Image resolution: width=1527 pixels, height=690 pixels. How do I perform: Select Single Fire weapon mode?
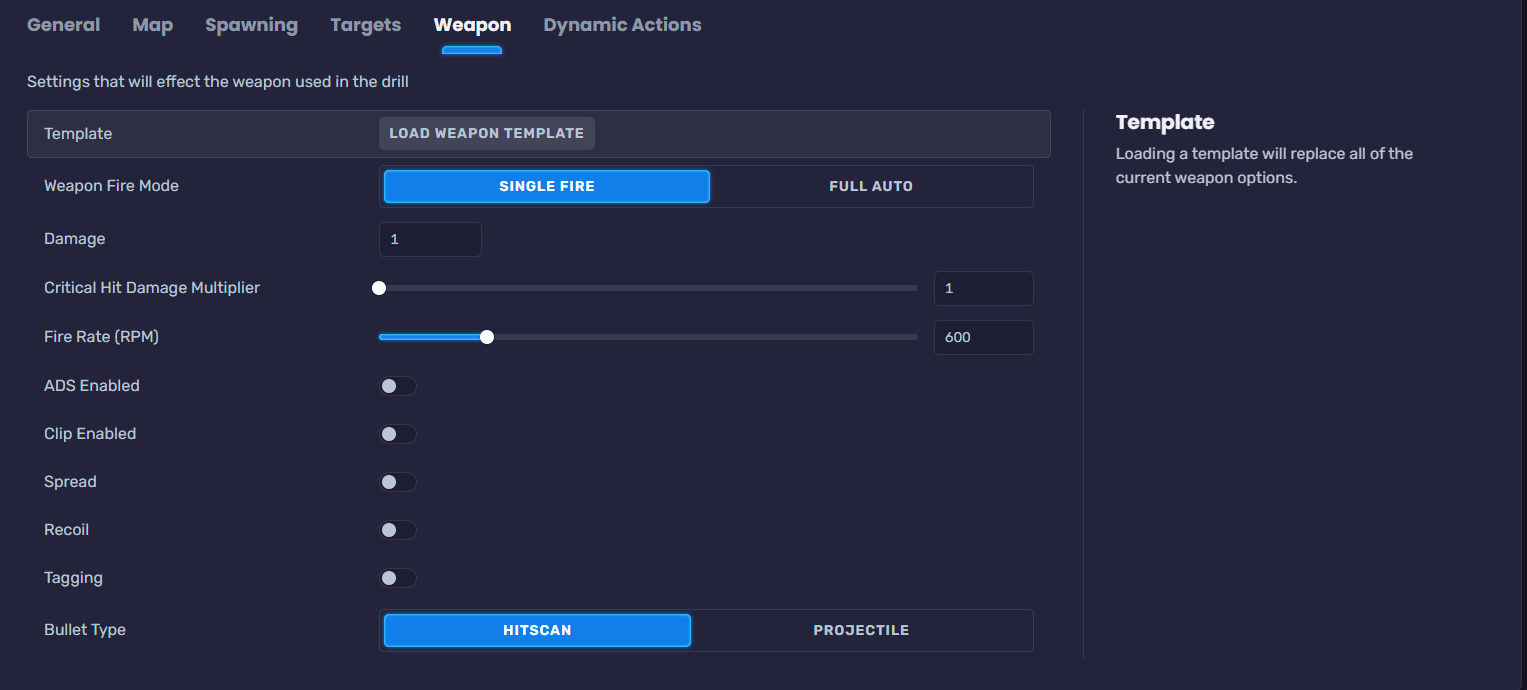[x=546, y=186]
